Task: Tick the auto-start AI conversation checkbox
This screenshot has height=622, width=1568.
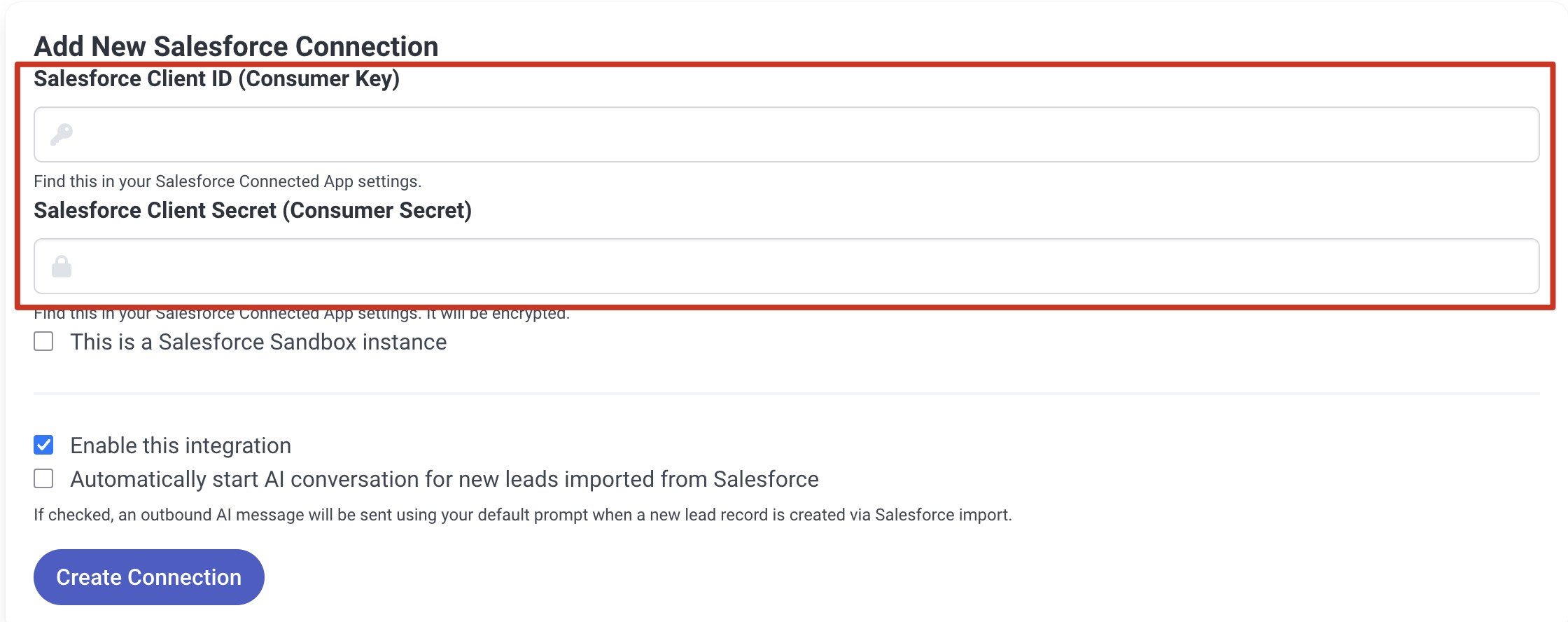Action: (x=43, y=478)
